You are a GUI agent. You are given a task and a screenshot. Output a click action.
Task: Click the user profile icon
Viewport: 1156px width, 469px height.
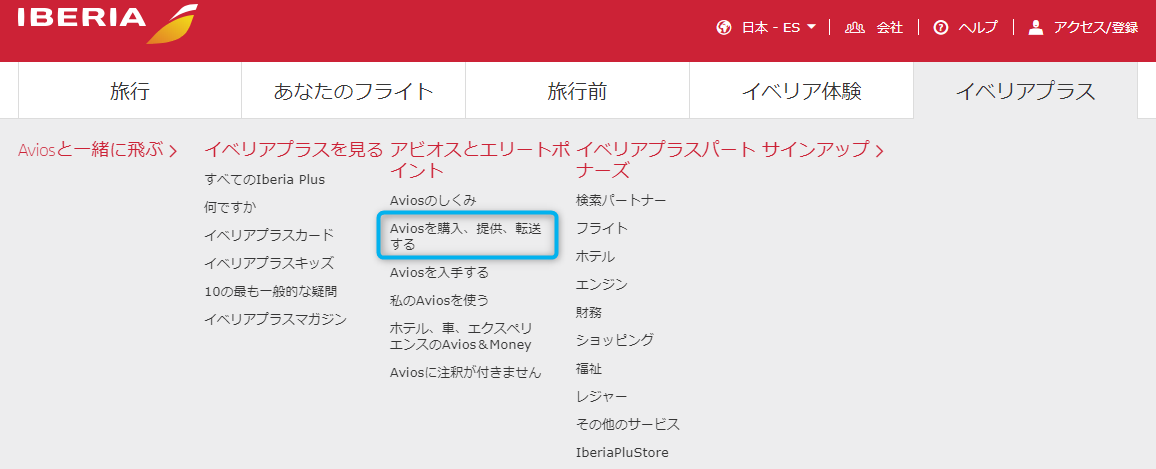1035,27
